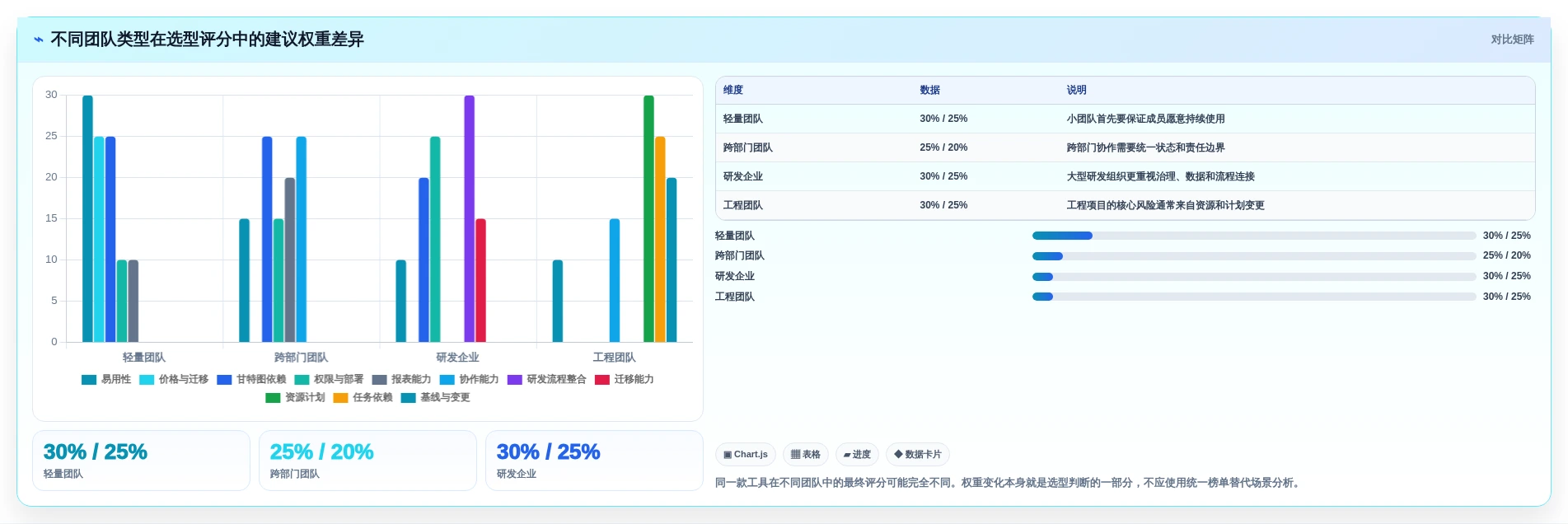
Task: Click the 轻量团队 x-axis label
Action: (144, 358)
